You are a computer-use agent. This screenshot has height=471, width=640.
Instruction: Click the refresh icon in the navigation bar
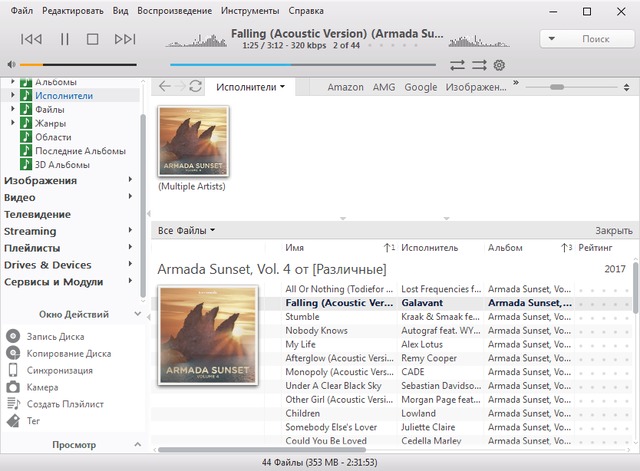pyautogui.click(x=196, y=87)
